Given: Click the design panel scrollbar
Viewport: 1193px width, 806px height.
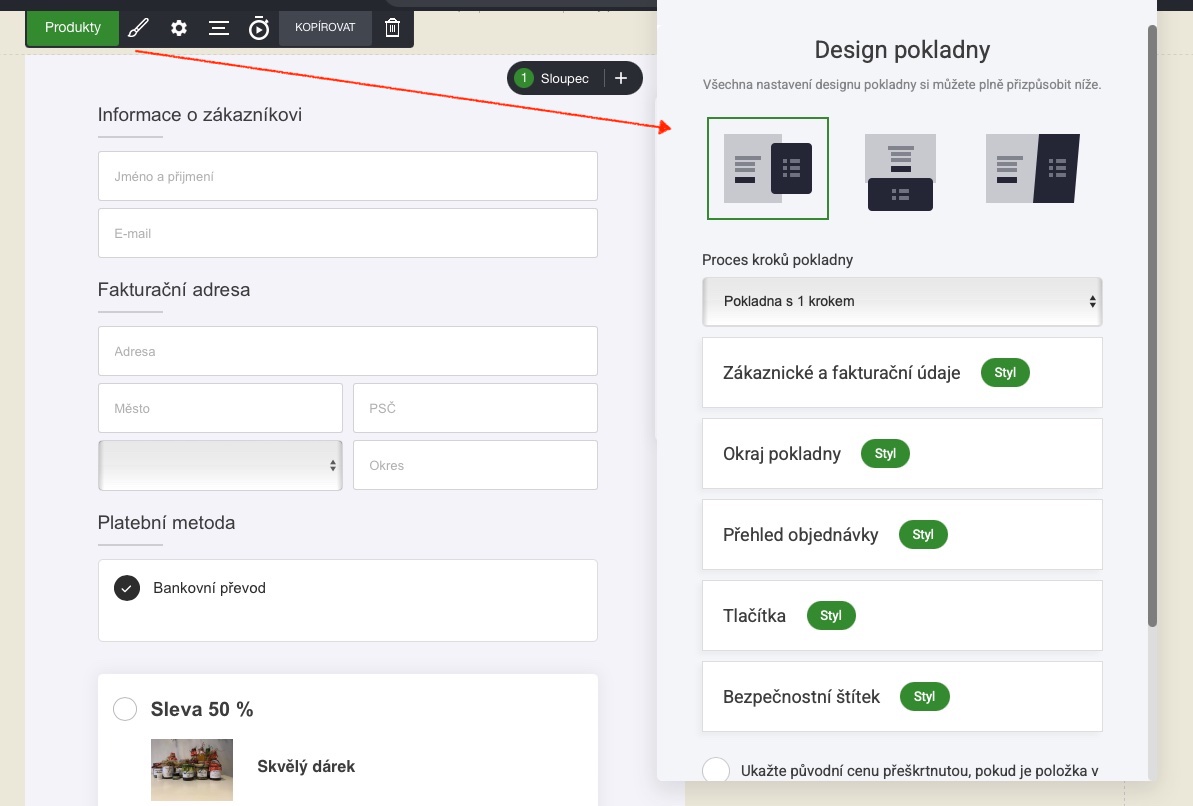Looking at the screenshot, I should tap(1152, 326).
